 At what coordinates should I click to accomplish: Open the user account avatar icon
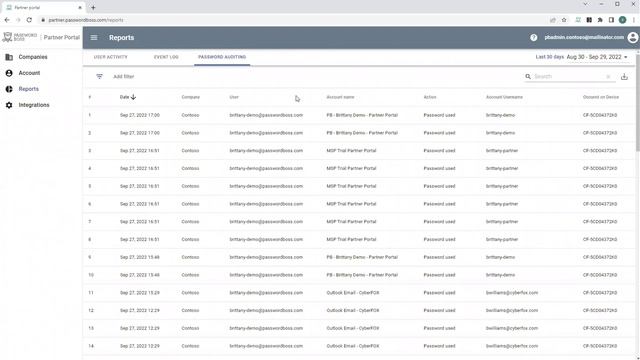(x=633, y=38)
